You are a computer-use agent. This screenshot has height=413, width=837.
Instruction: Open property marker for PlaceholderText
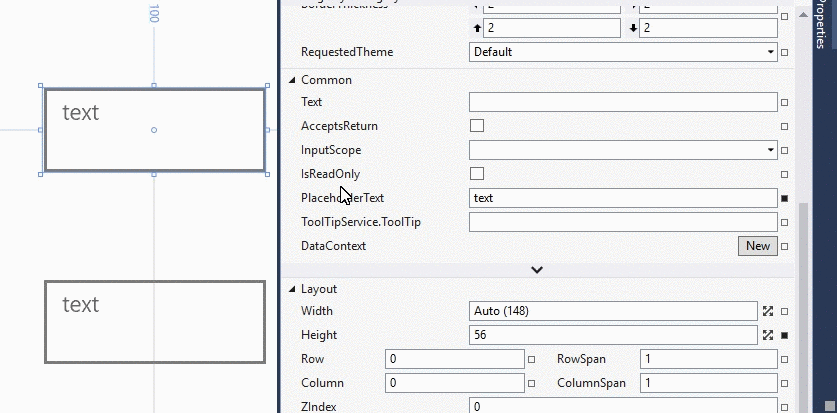[785, 198]
